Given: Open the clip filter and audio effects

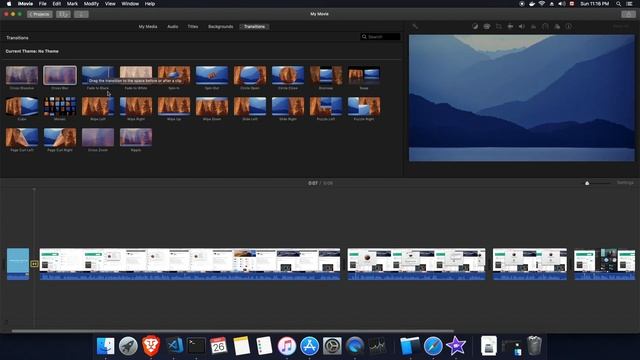Looking at the screenshot, I should 557,27.
